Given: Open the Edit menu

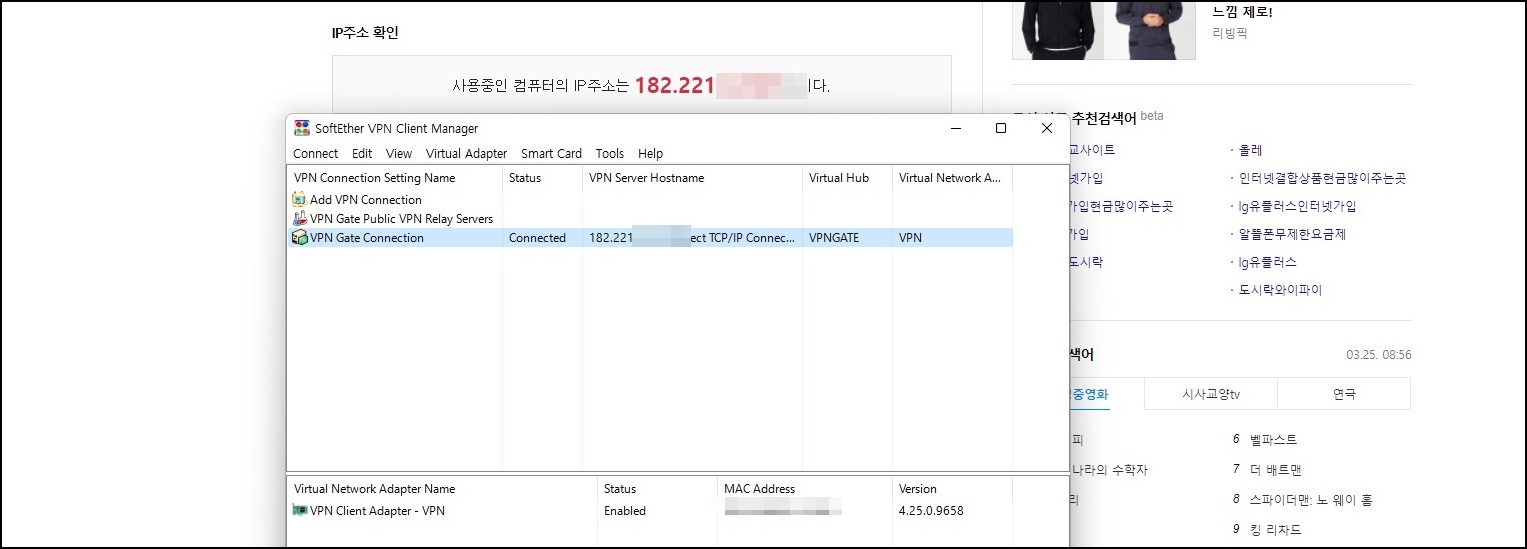Looking at the screenshot, I should pos(362,154).
